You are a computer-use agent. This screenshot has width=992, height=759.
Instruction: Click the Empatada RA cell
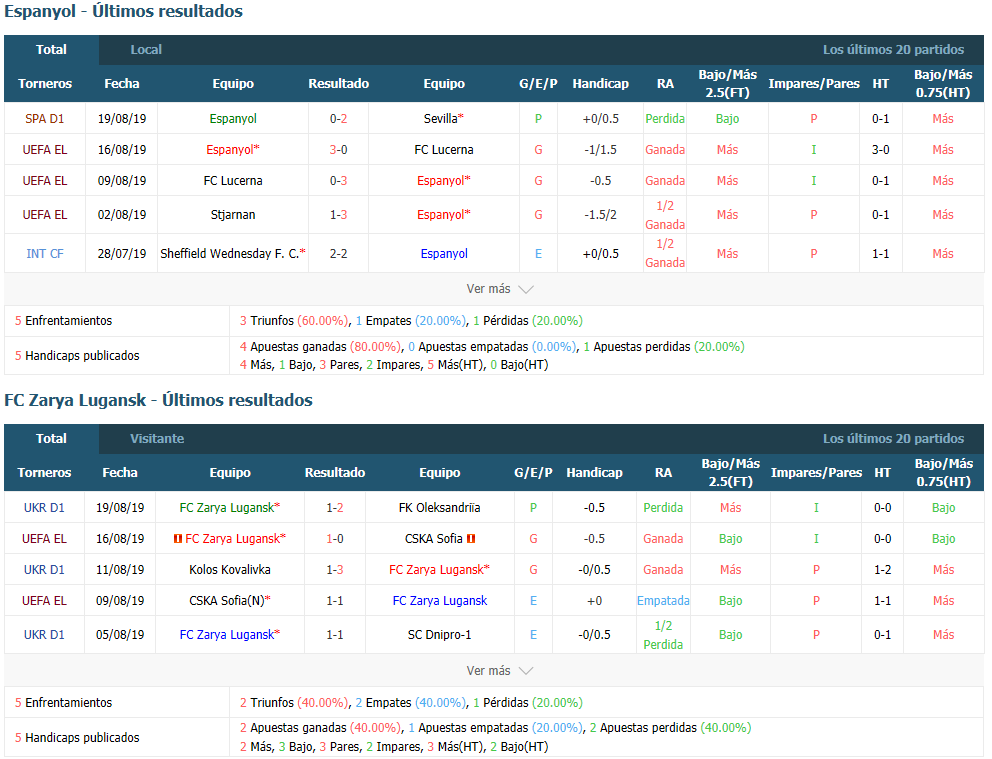(663, 601)
